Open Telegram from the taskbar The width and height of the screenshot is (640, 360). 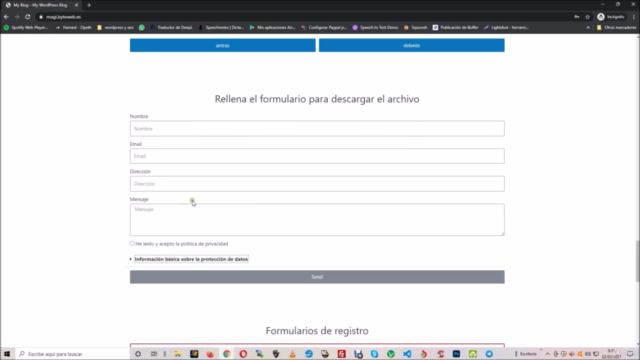coord(489,354)
